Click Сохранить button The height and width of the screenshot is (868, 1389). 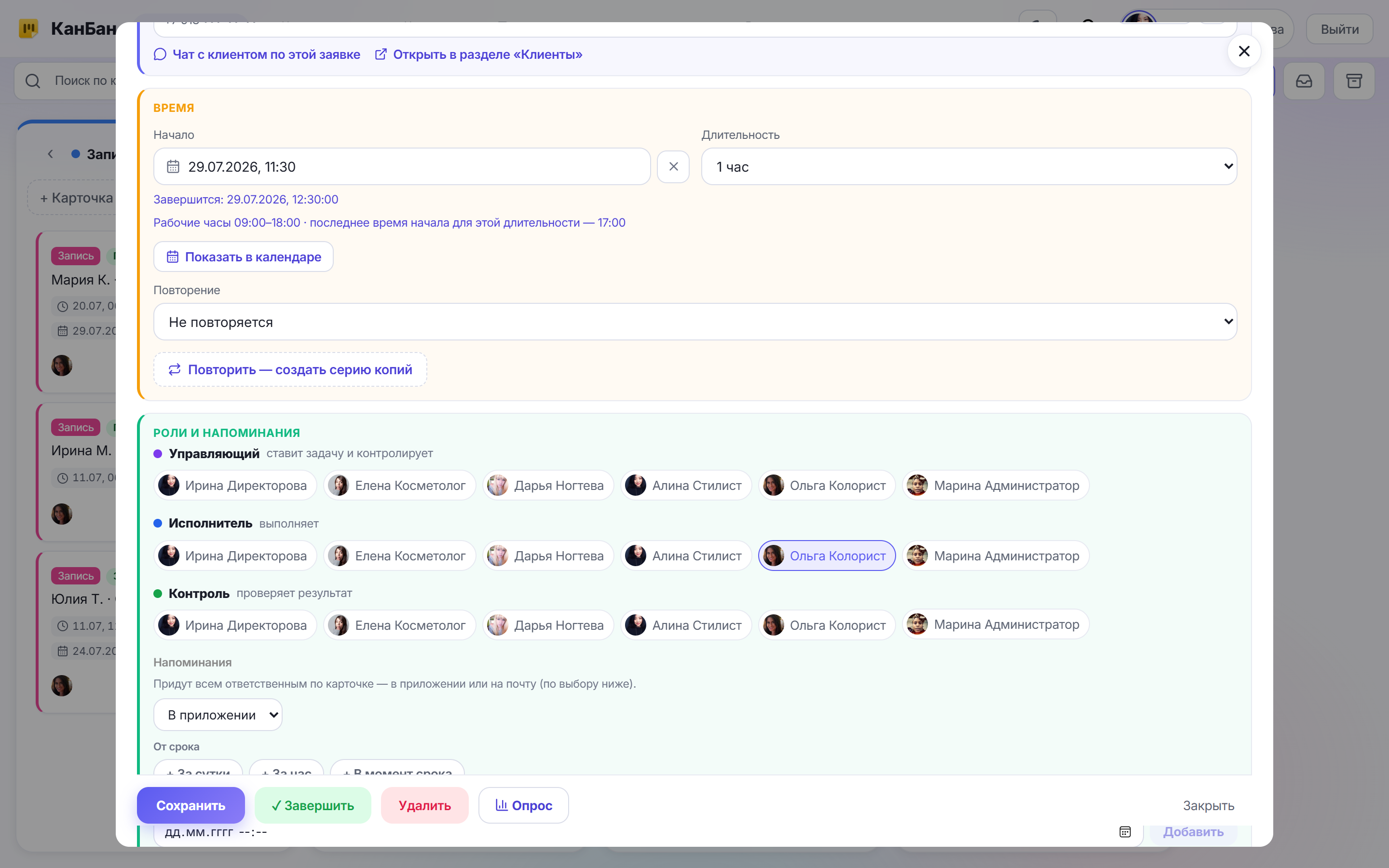[x=191, y=805]
